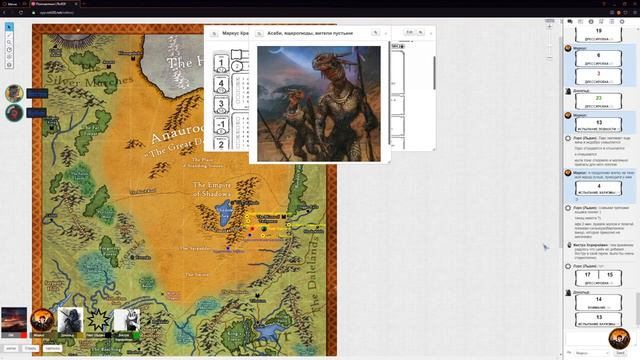Select the Draw brush tool
640x360 pixels.
9,35
